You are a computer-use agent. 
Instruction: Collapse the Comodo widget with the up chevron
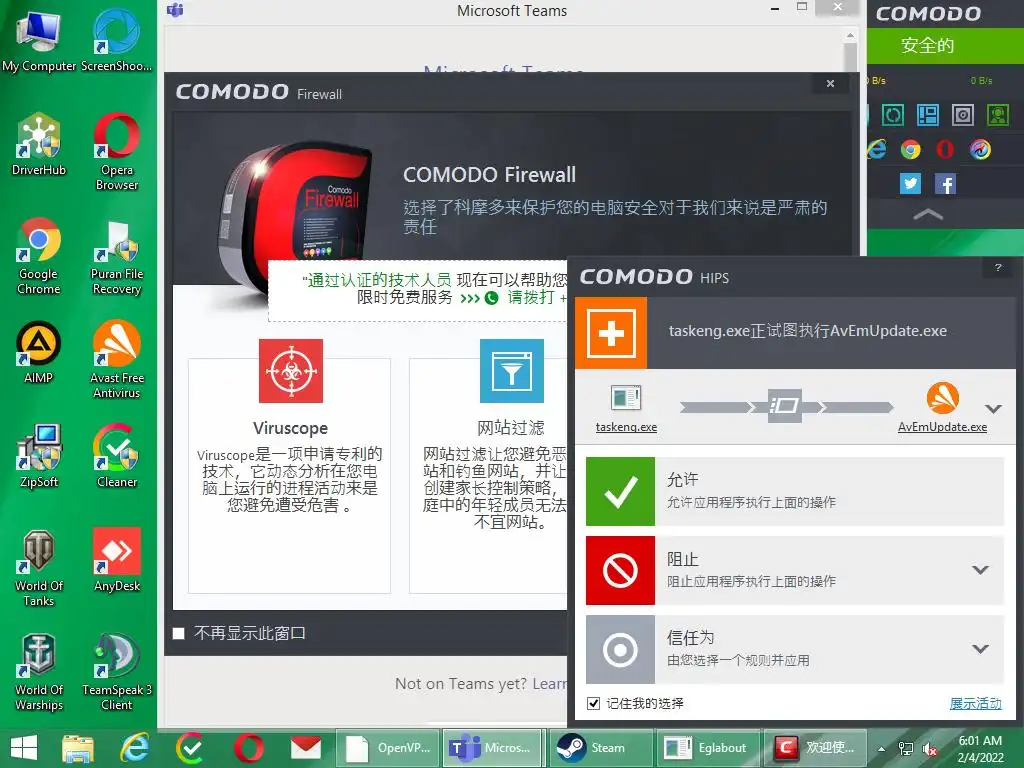(x=928, y=214)
